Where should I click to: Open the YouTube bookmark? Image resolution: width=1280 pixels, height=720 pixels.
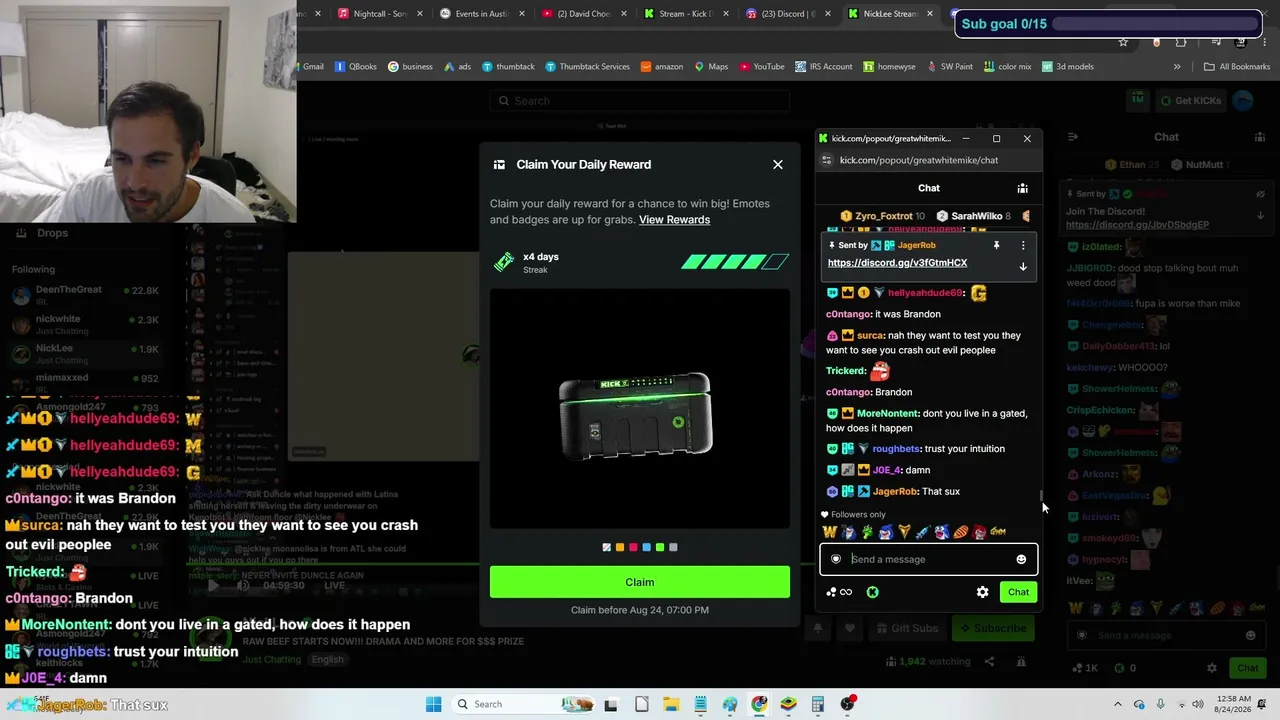coord(762,67)
